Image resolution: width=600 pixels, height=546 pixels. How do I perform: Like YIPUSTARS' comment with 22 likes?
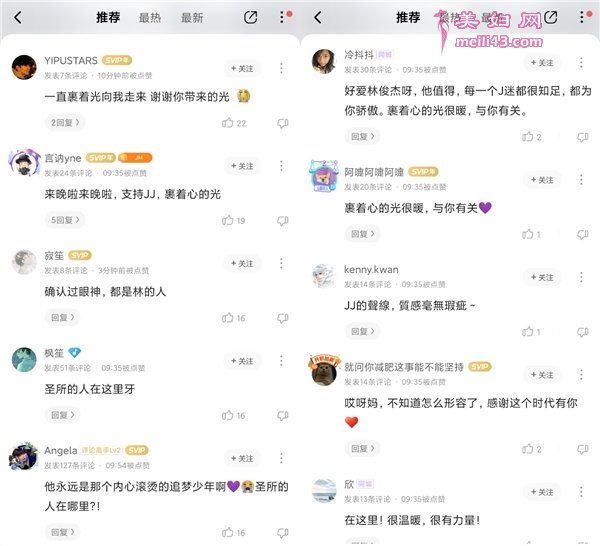[227, 123]
